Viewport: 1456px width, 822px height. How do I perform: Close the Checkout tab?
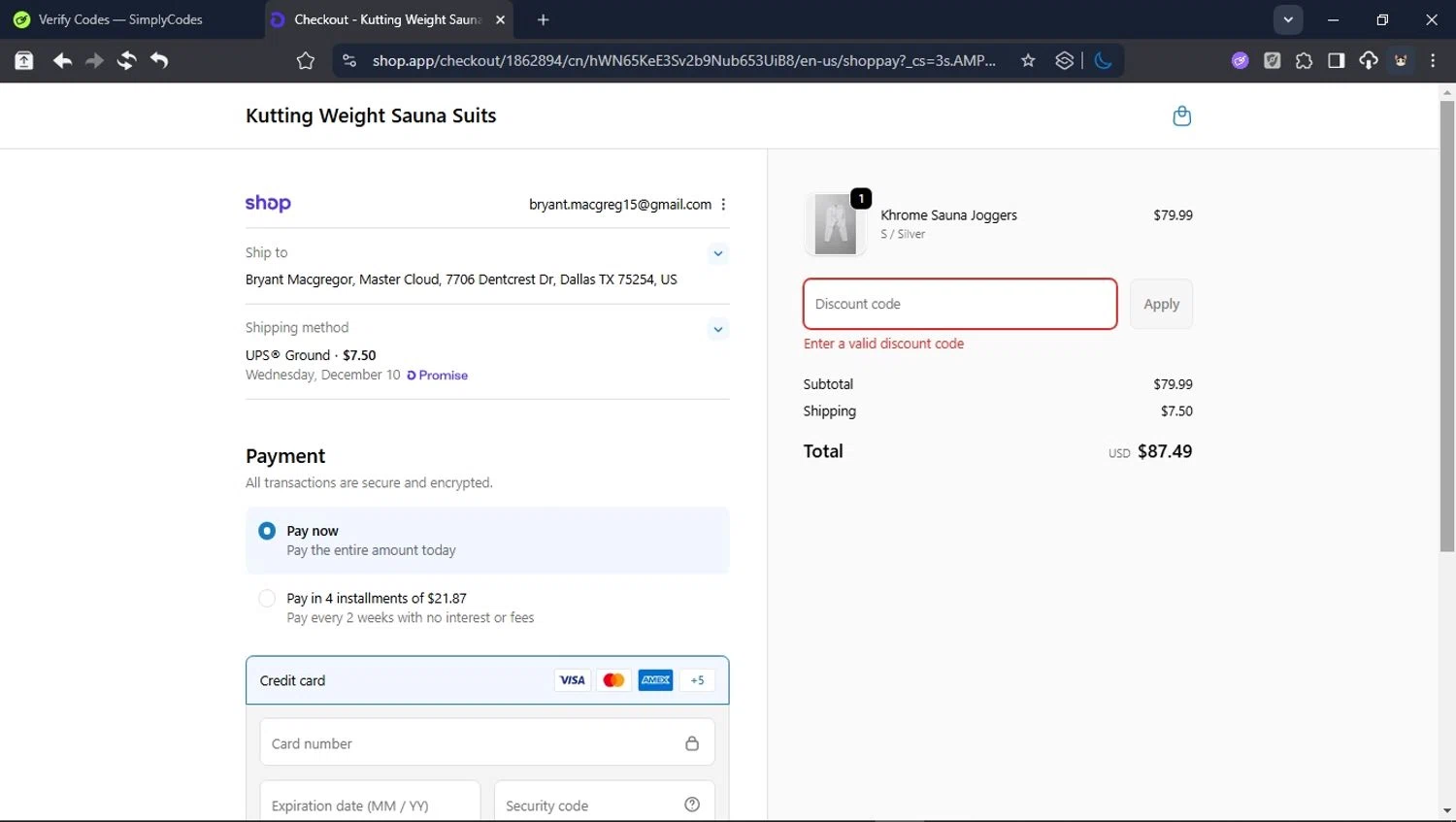click(501, 19)
